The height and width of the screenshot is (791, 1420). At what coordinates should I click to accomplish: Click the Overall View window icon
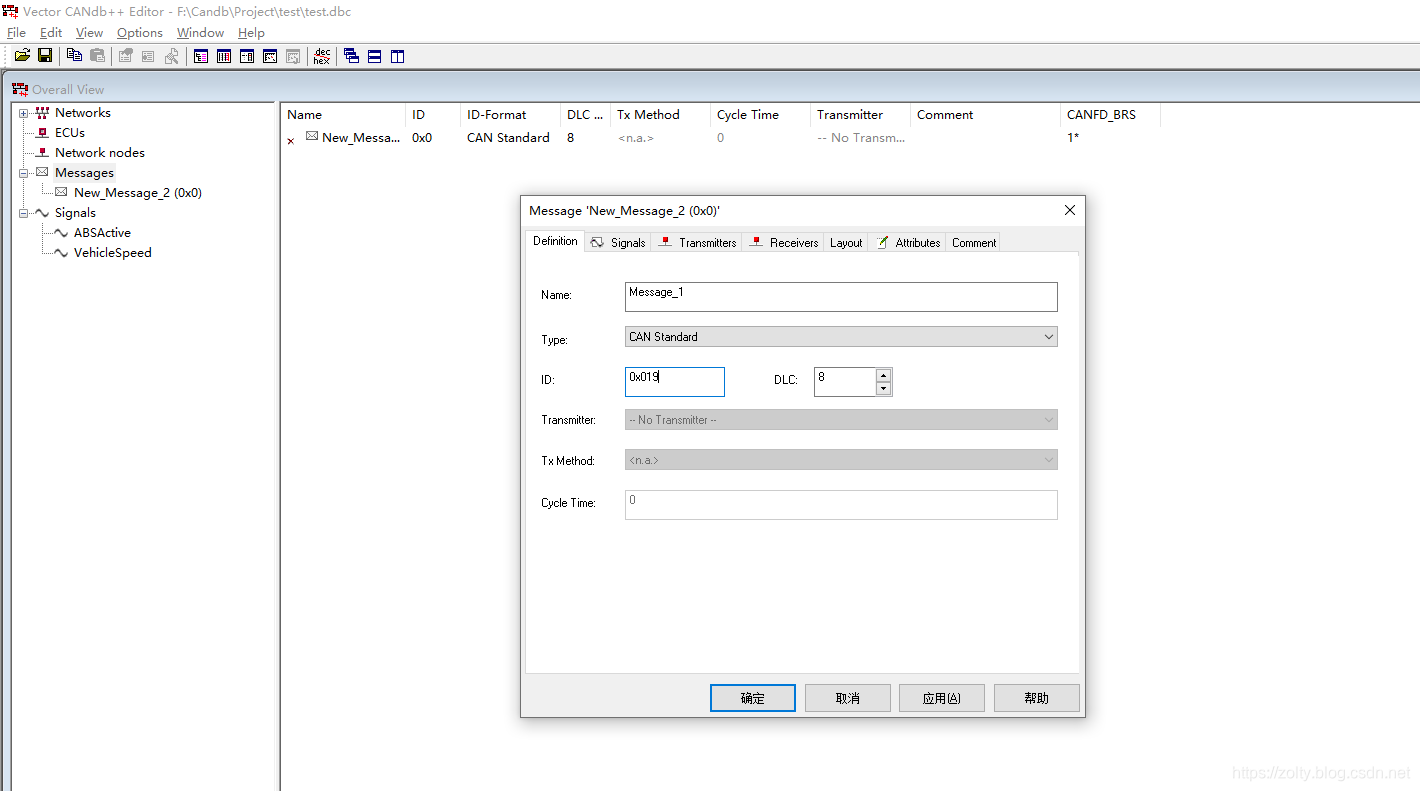coord(20,89)
